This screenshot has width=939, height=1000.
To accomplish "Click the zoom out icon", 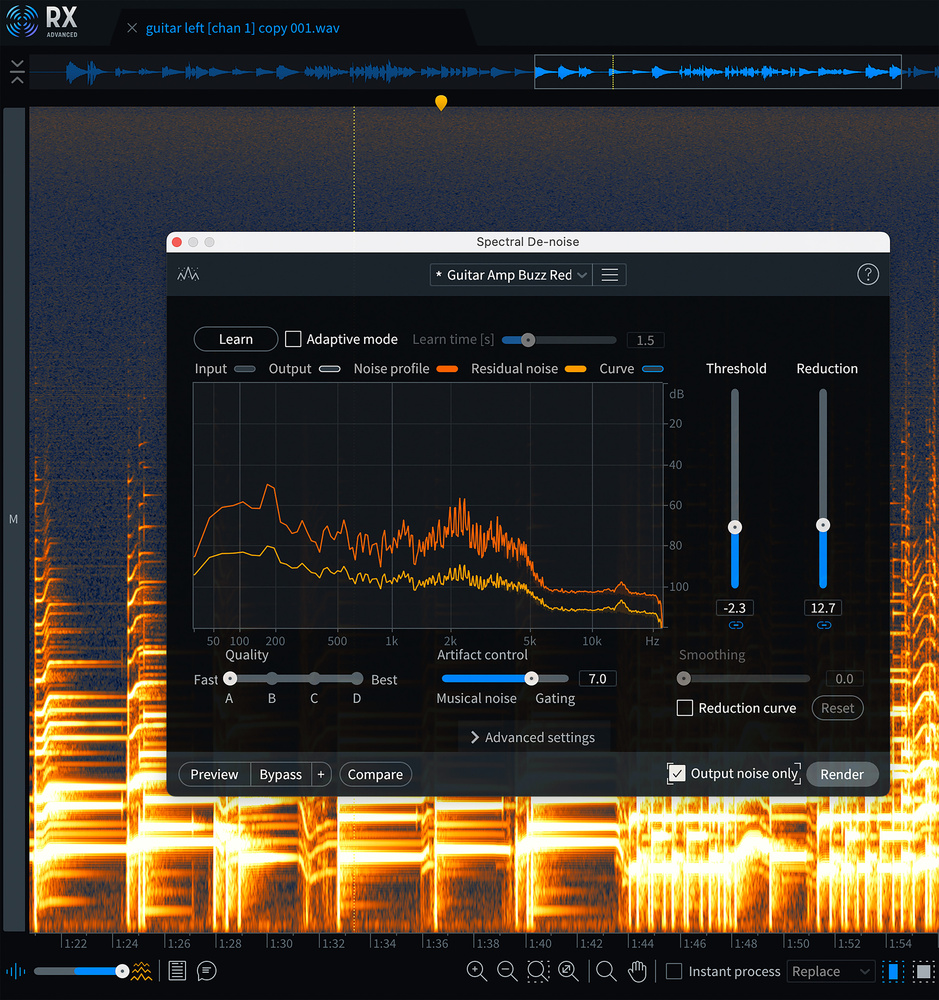I will (507, 971).
